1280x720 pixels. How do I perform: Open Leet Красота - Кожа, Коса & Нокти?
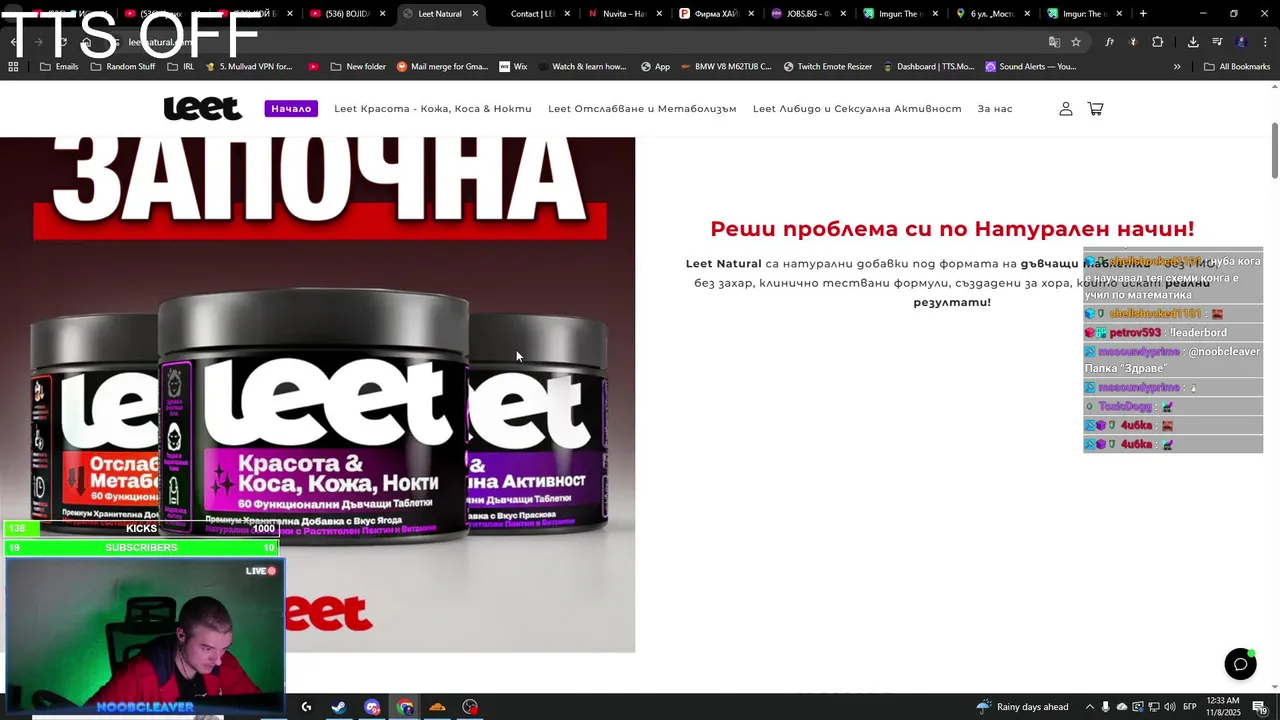433,108
